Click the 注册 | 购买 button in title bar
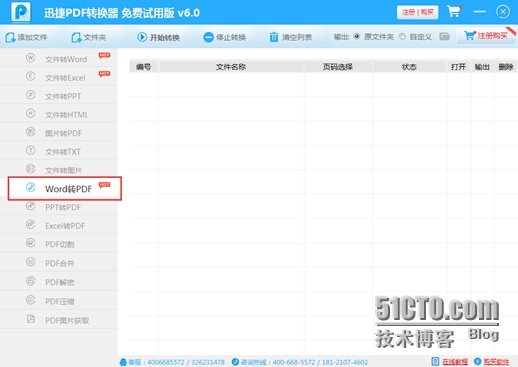This screenshot has height=367, width=518. pos(417,12)
